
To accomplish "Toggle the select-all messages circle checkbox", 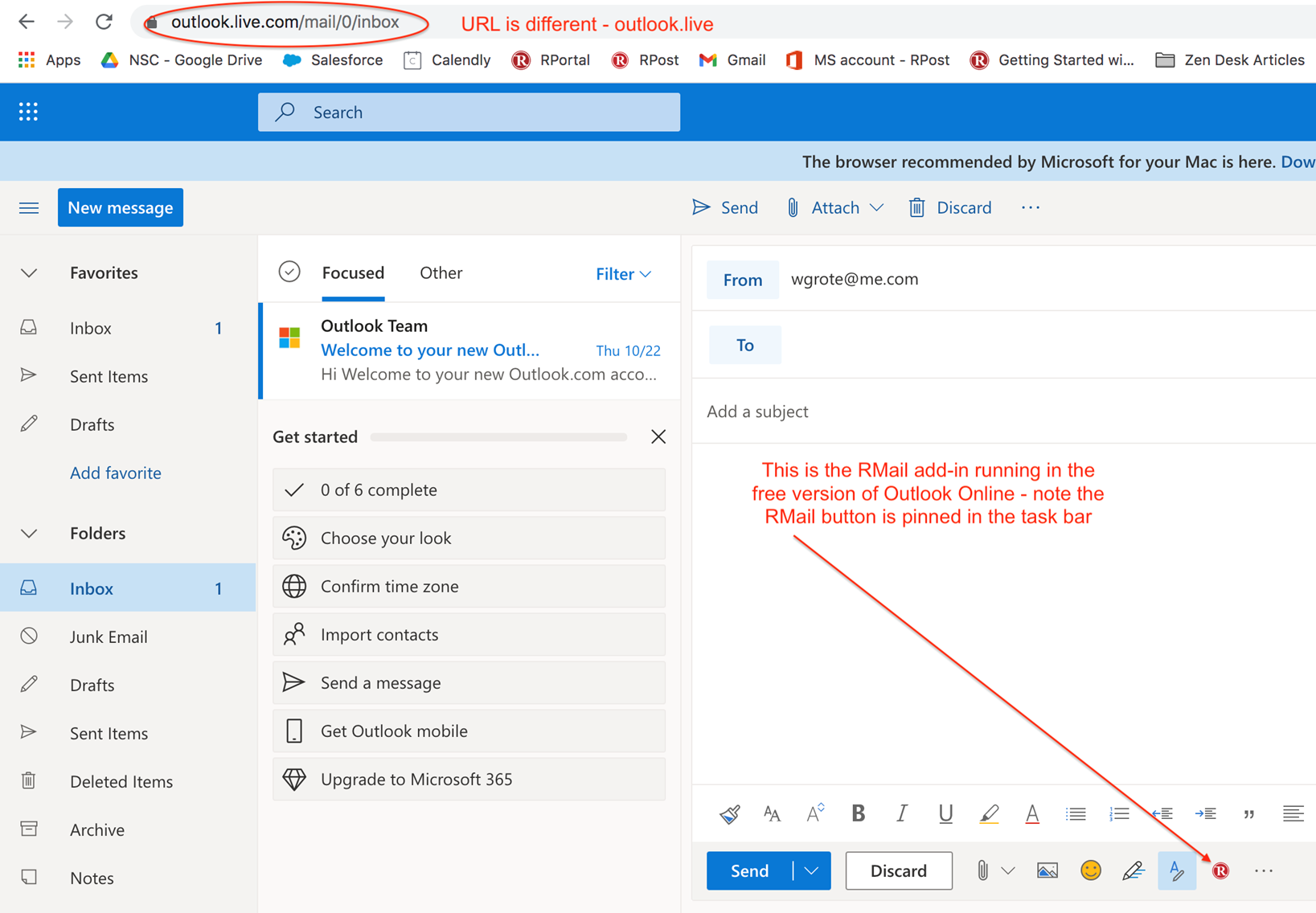I will 289,272.
